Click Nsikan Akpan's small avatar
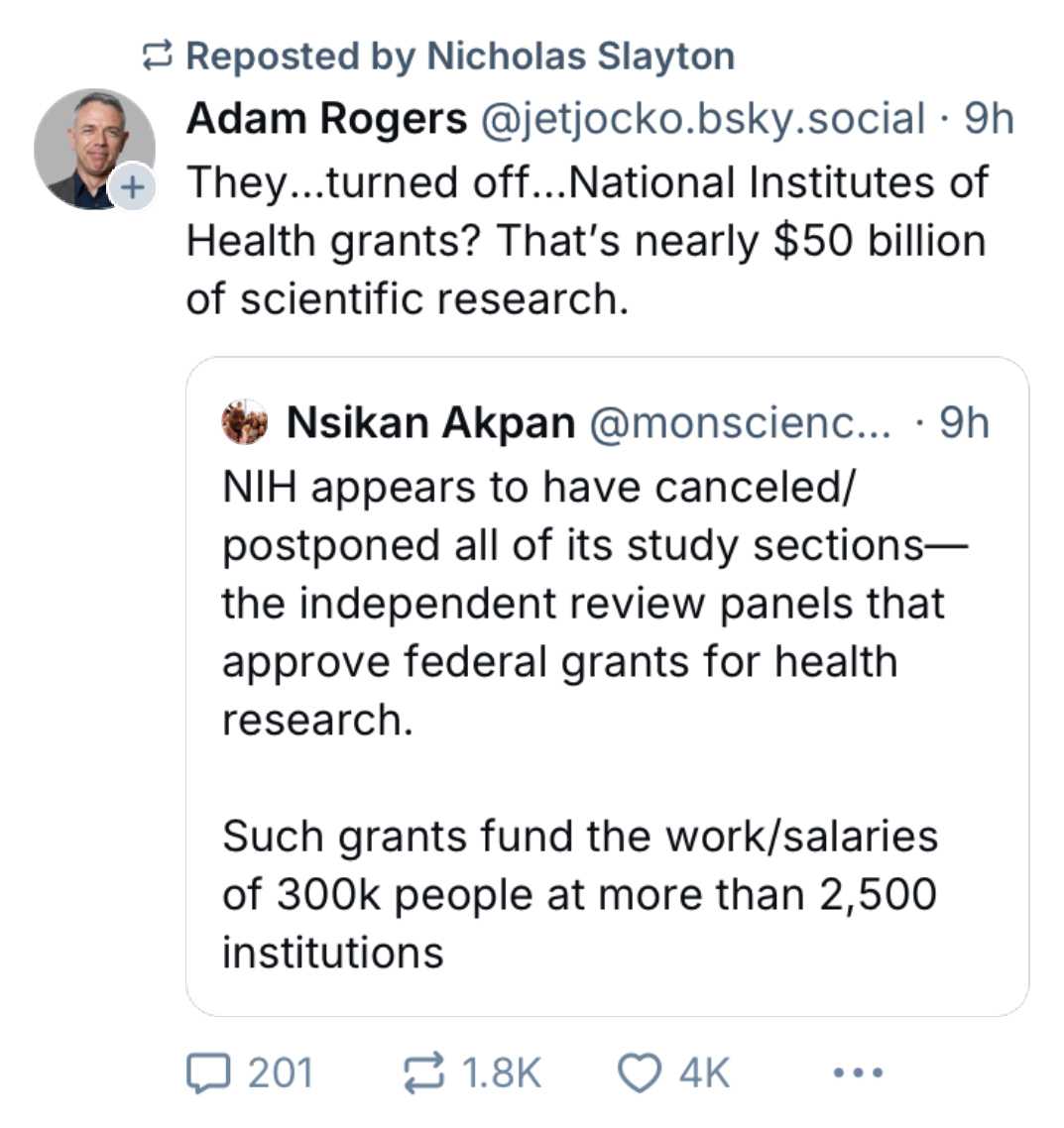1064x1128 pixels. [x=245, y=422]
